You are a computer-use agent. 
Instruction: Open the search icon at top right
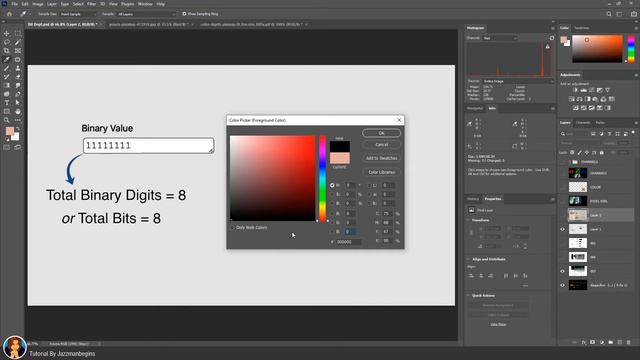[x=609, y=14]
